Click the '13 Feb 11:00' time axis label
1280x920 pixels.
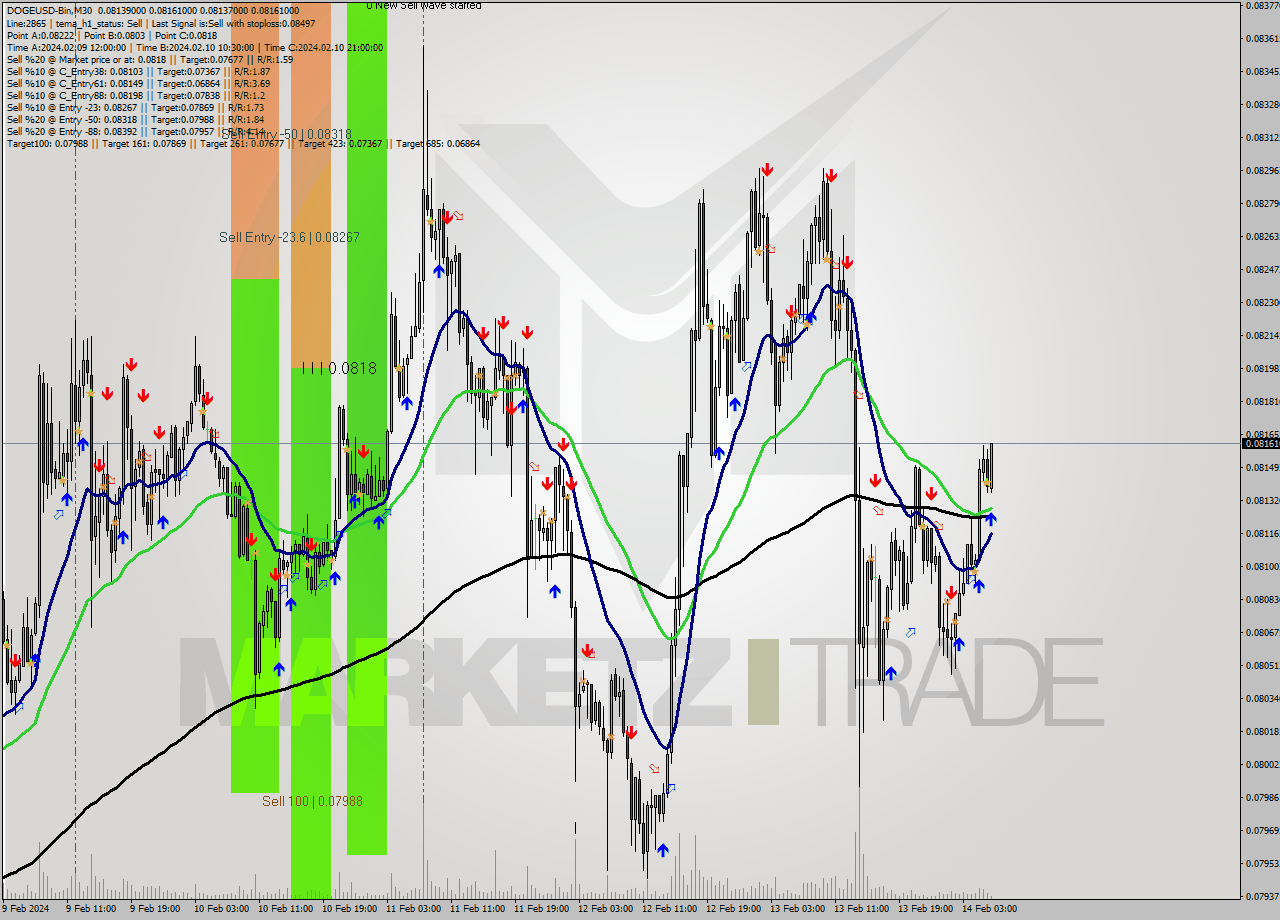[x=861, y=908]
